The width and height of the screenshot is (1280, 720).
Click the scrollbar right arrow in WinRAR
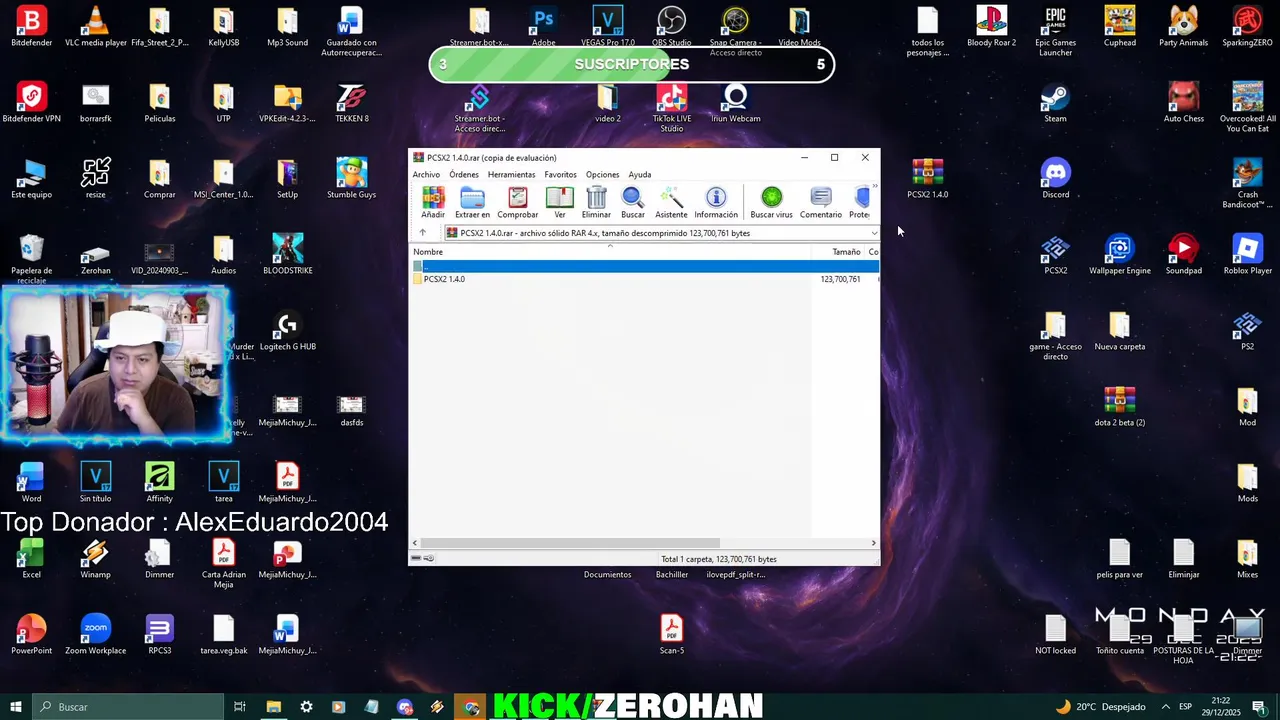tap(873, 543)
